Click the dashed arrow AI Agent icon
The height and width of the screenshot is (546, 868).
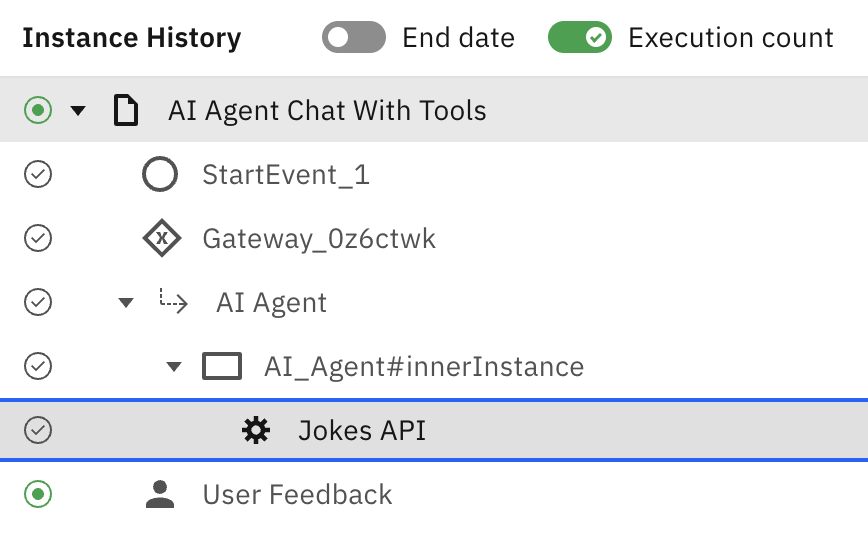[174, 302]
